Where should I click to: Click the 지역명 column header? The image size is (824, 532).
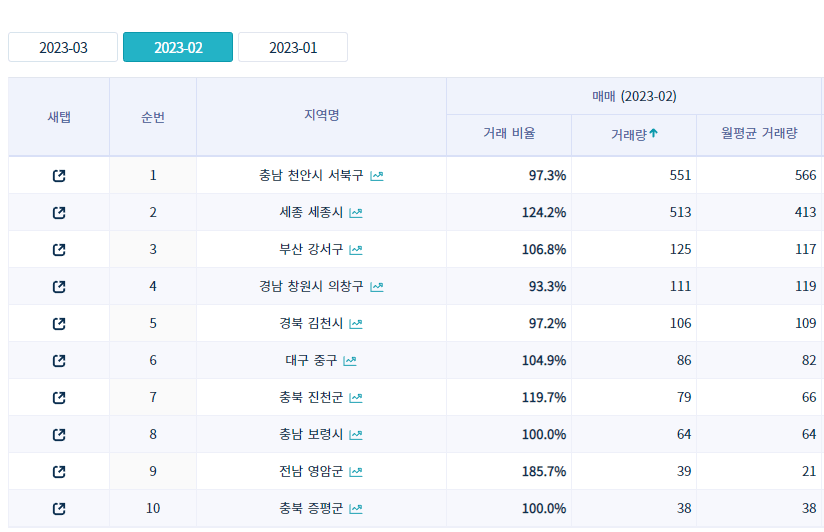pos(322,115)
